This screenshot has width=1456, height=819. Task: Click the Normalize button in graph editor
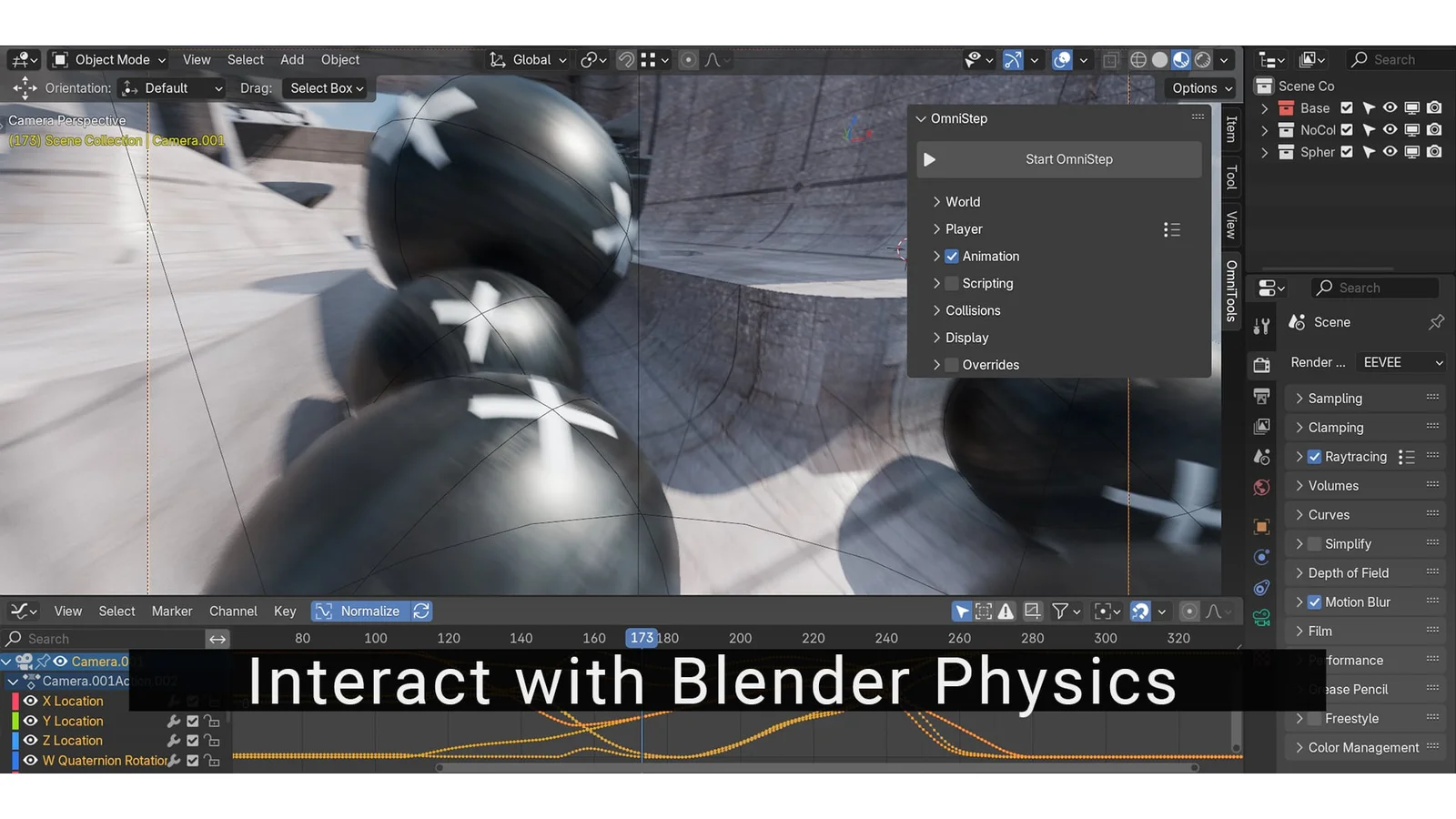click(359, 612)
